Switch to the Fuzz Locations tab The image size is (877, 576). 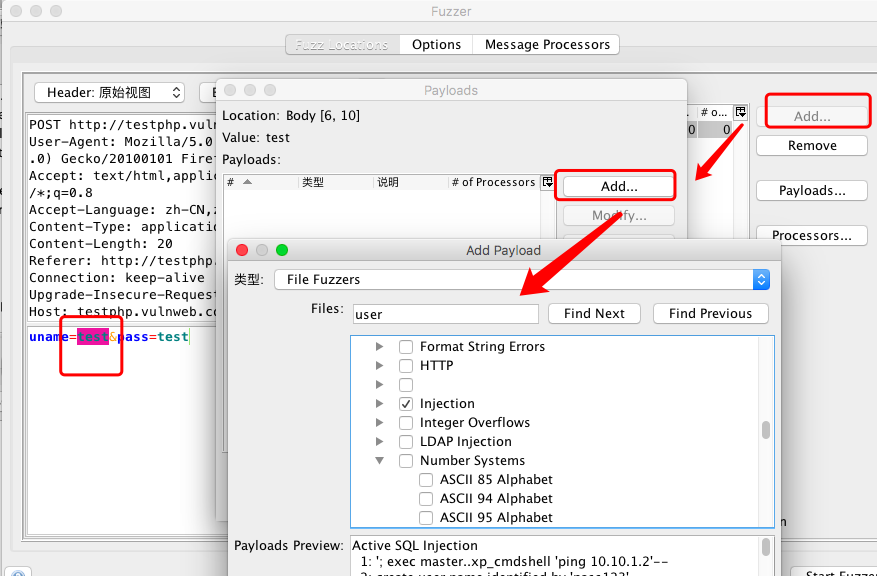click(x=342, y=45)
